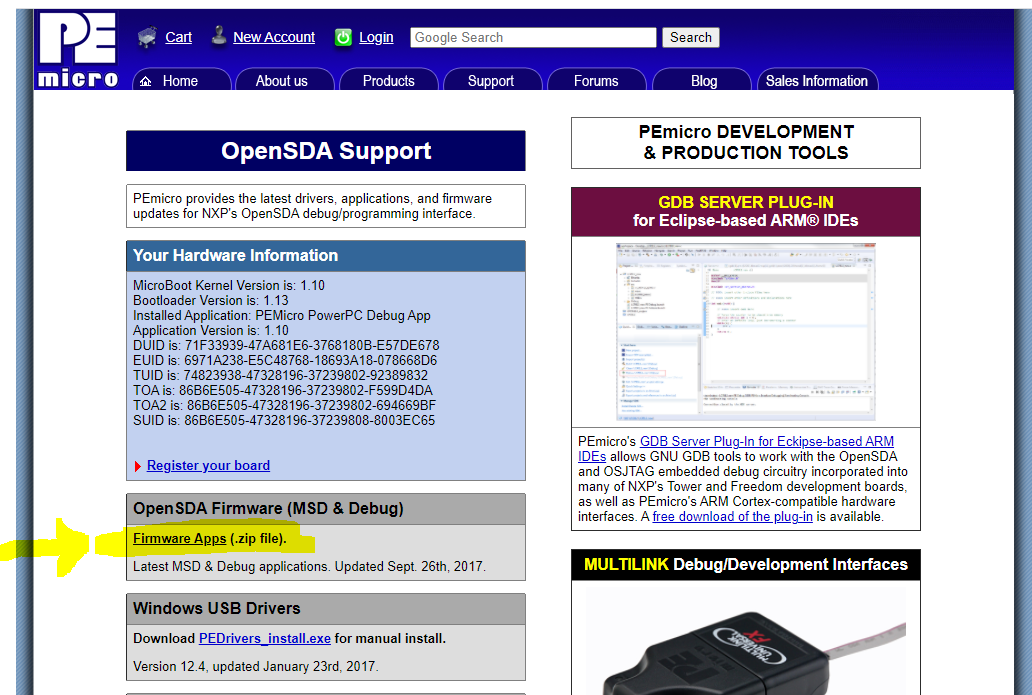
Task: Open the Blog page
Action: 703,81
